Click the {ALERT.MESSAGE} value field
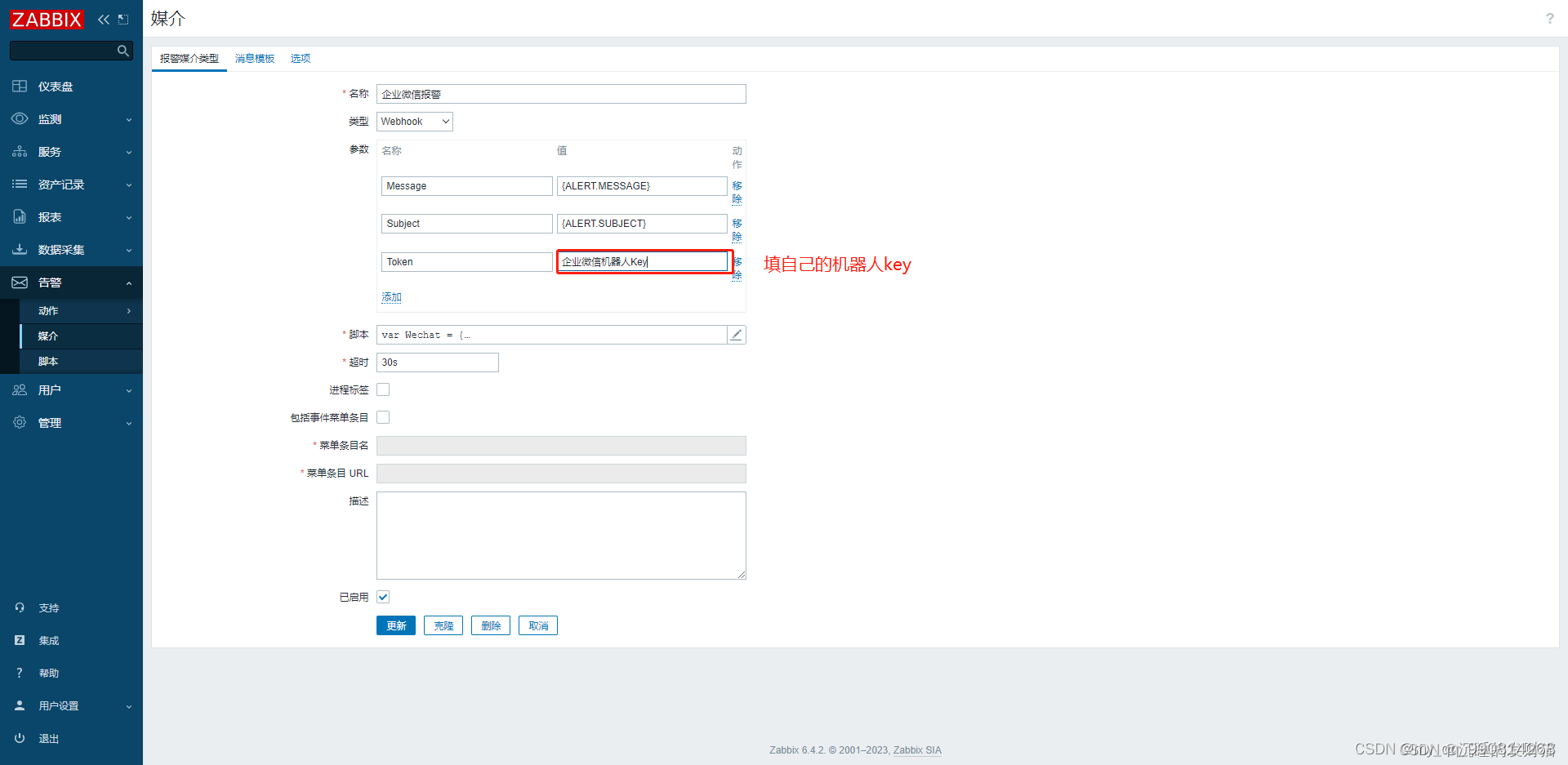 coord(642,186)
